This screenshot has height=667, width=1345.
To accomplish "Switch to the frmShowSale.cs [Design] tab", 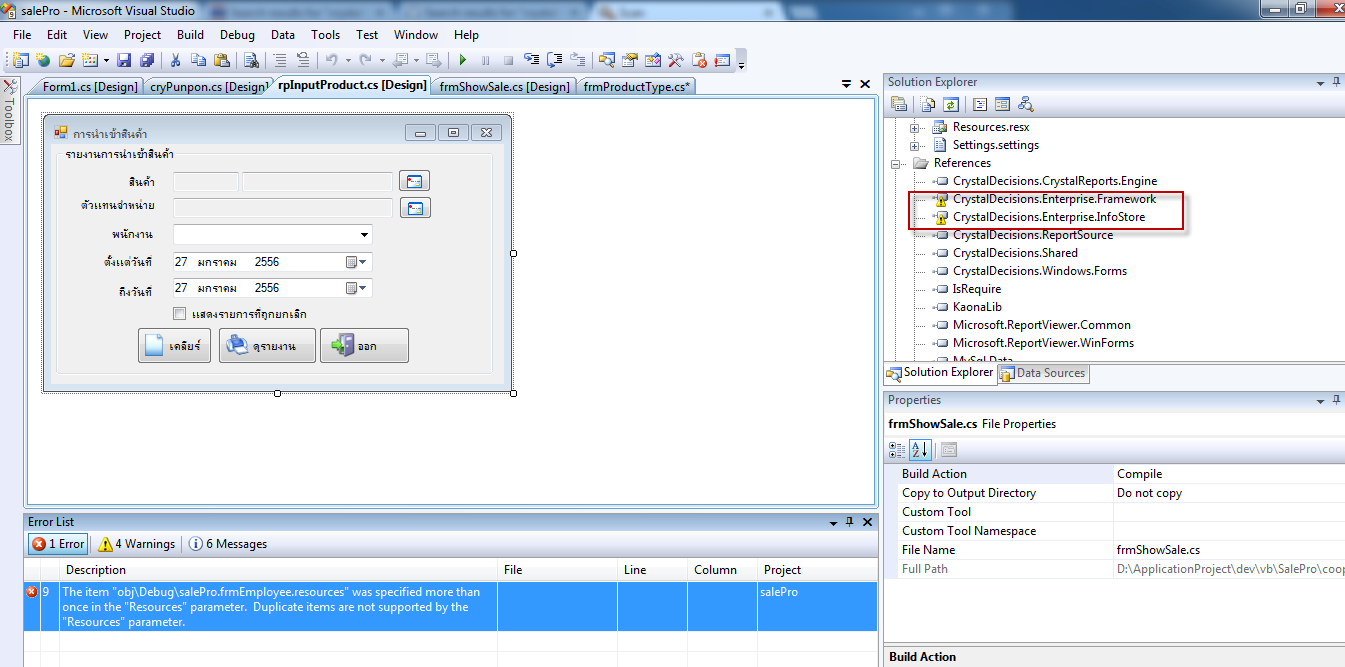I will point(504,86).
